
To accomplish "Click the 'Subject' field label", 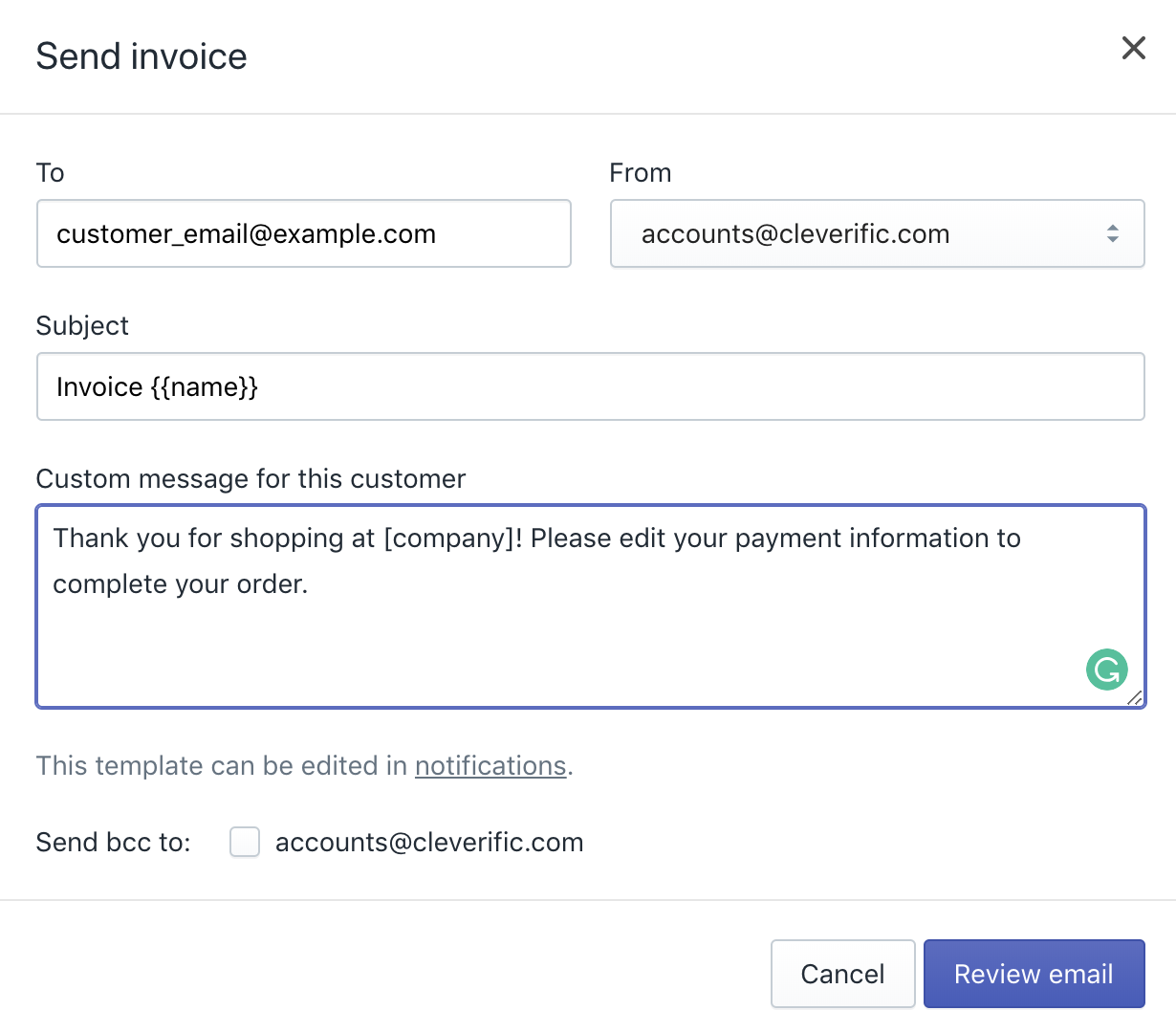I will 82,326.
